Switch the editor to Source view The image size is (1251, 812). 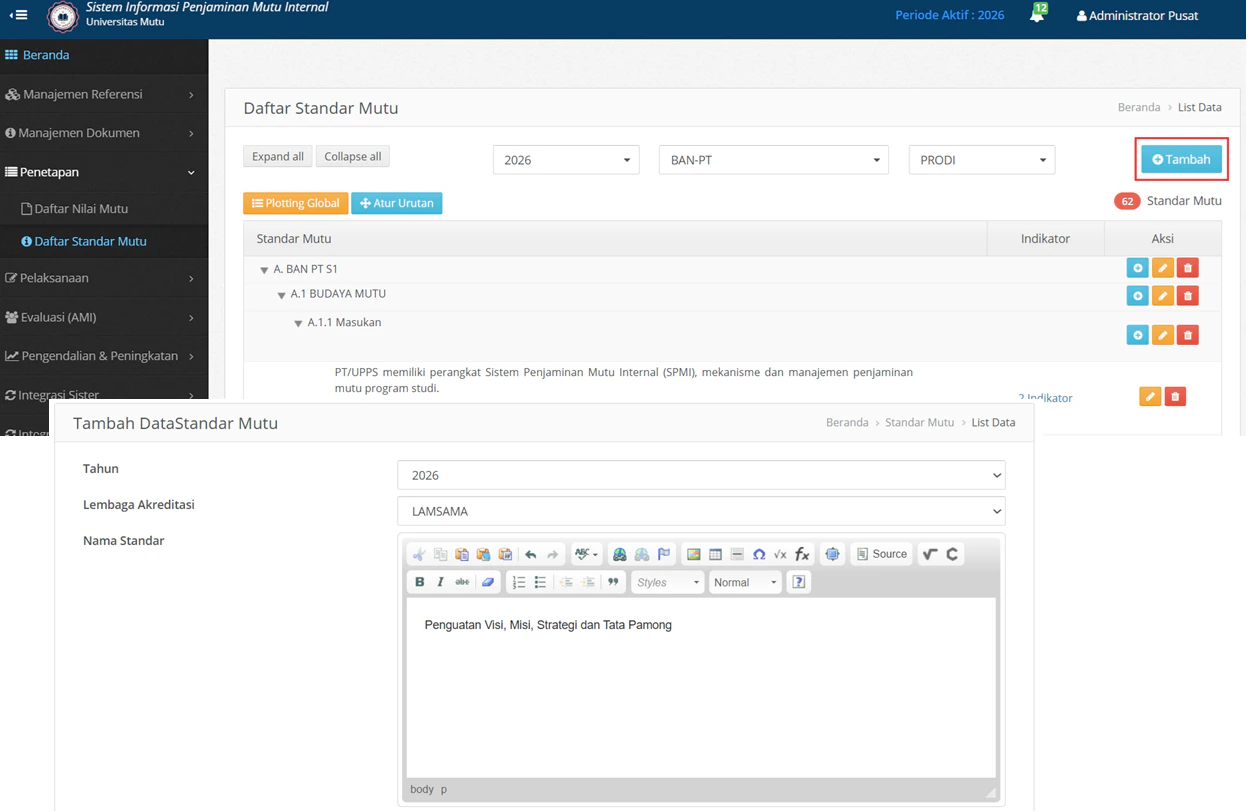[882, 554]
